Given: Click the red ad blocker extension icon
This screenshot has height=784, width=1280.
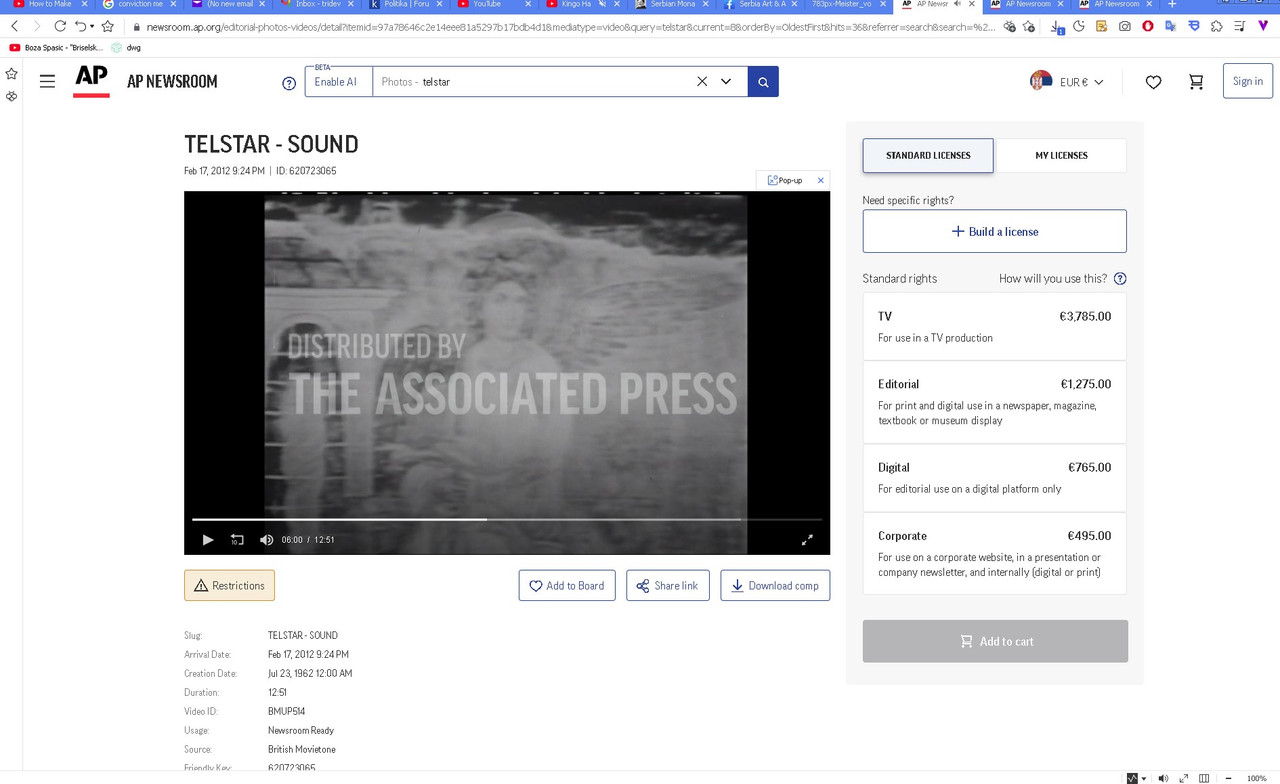Looking at the screenshot, I should point(1147,26).
